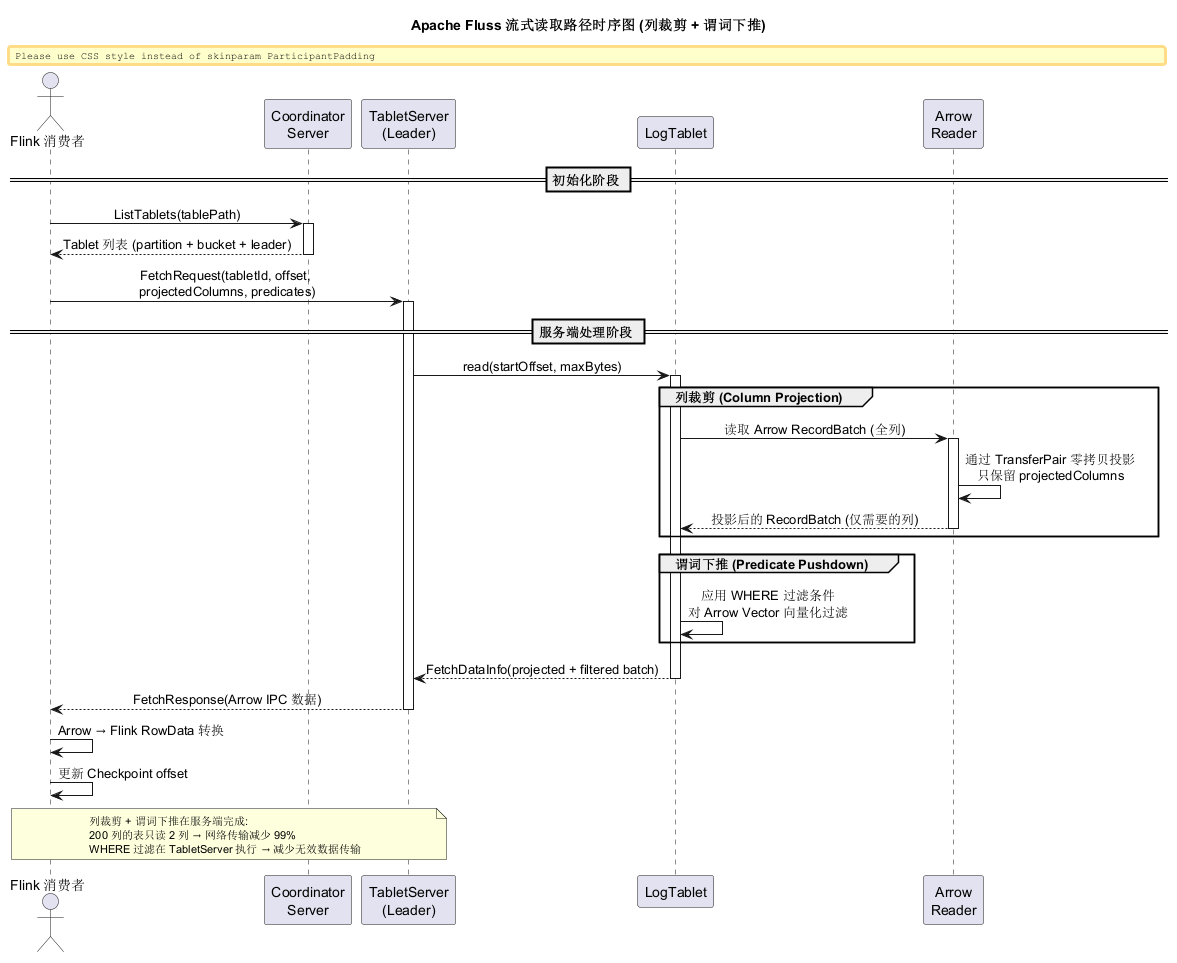Click the 服务端处理阶段 divider label

[x=588, y=332]
